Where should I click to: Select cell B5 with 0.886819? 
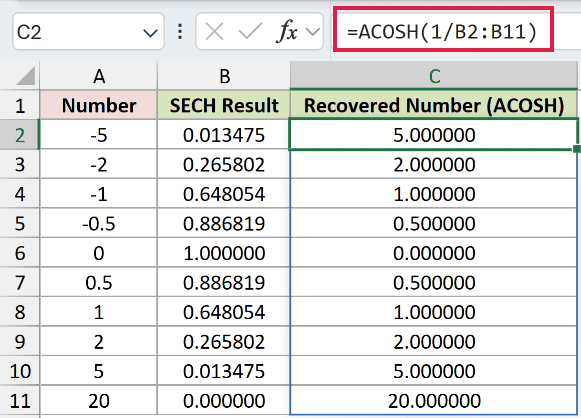pyautogui.click(x=224, y=223)
